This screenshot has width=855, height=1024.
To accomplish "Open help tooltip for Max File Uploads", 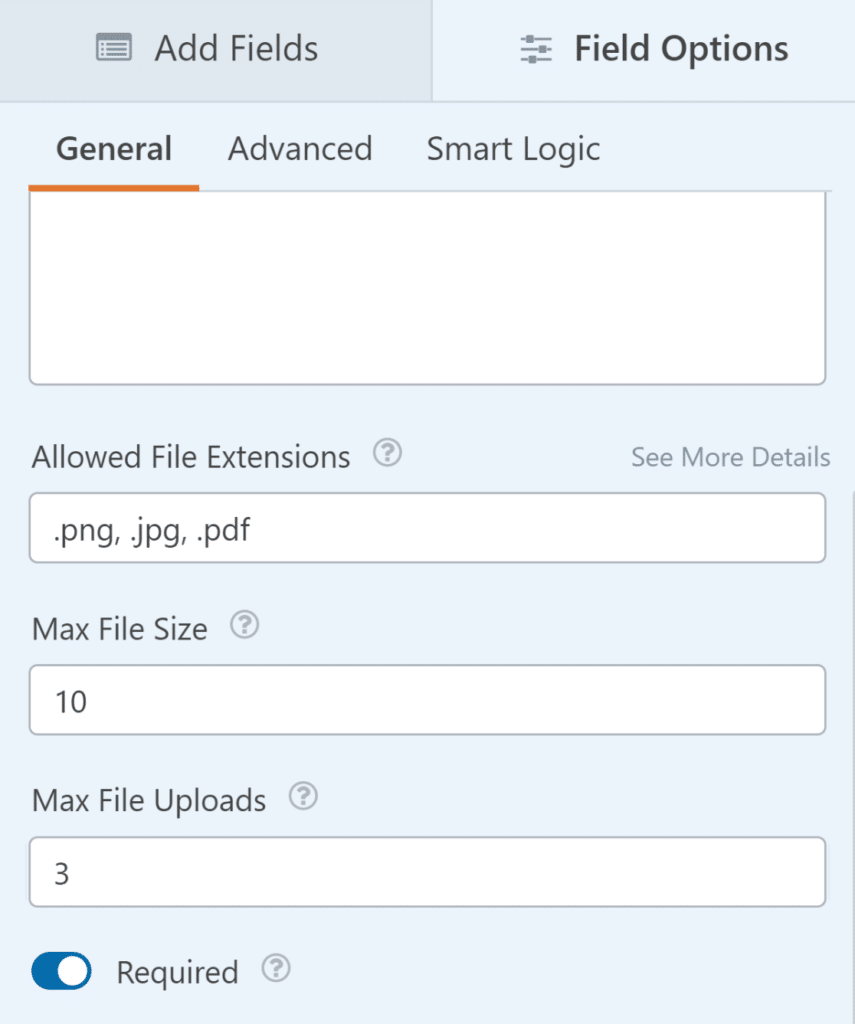I will pyautogui.click(x=303, y=796).
